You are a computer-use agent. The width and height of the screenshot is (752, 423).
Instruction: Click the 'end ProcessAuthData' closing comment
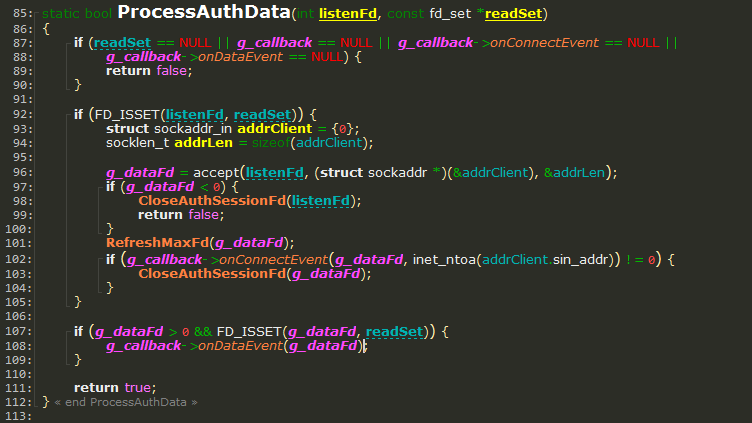(x=125, y=402)
